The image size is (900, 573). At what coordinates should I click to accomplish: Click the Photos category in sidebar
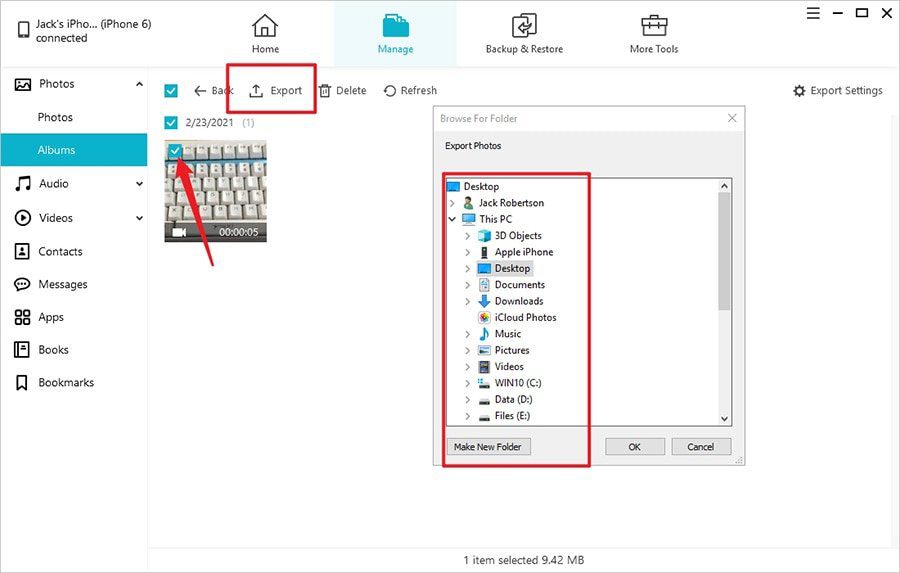57,84
